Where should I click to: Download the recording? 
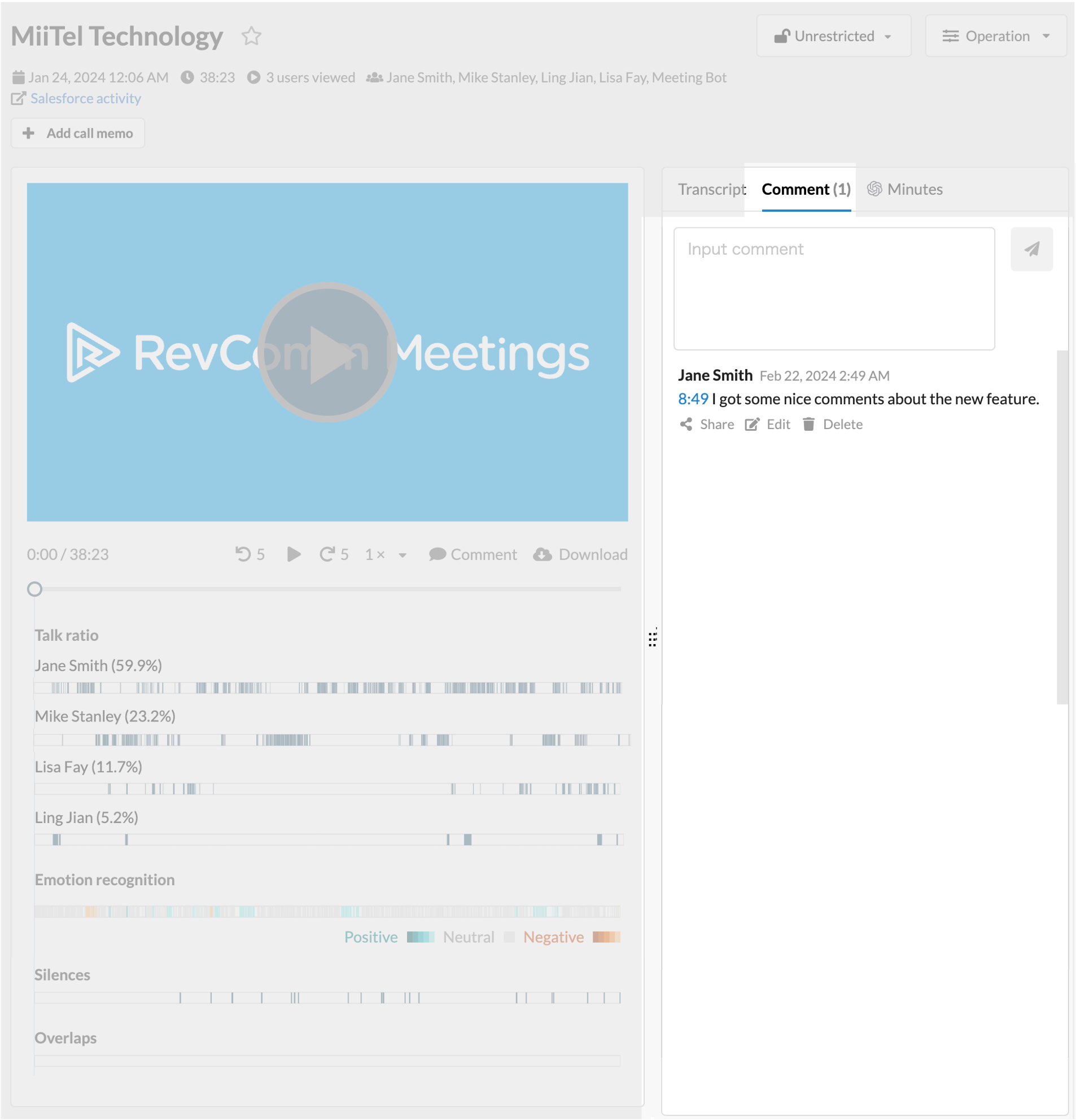(x=580, y=554)
